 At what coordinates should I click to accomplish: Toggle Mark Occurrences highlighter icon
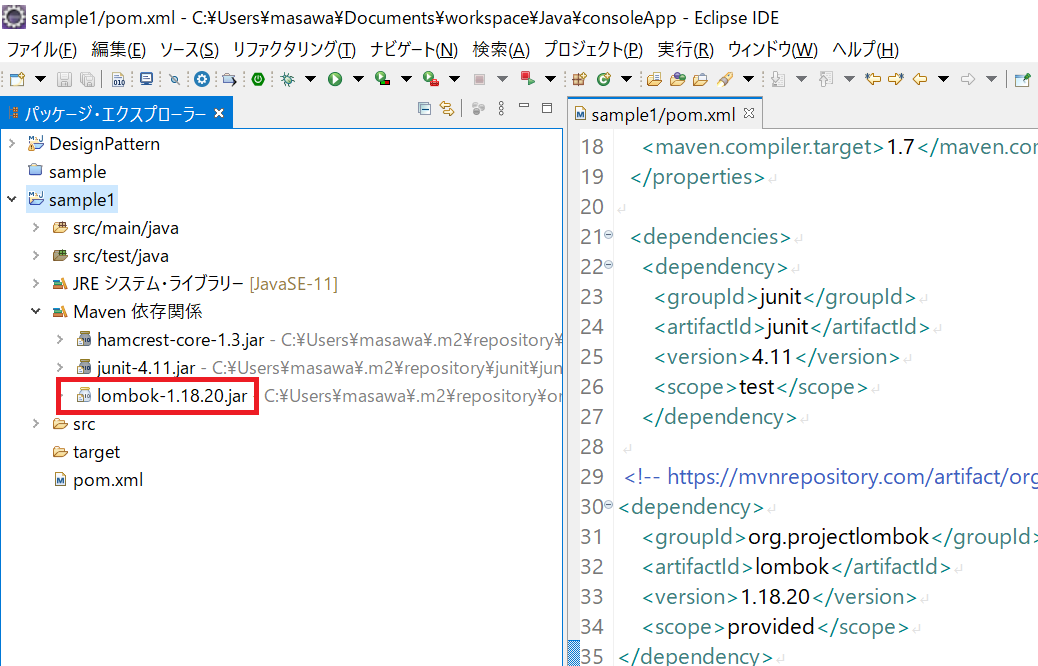(725, 79)
